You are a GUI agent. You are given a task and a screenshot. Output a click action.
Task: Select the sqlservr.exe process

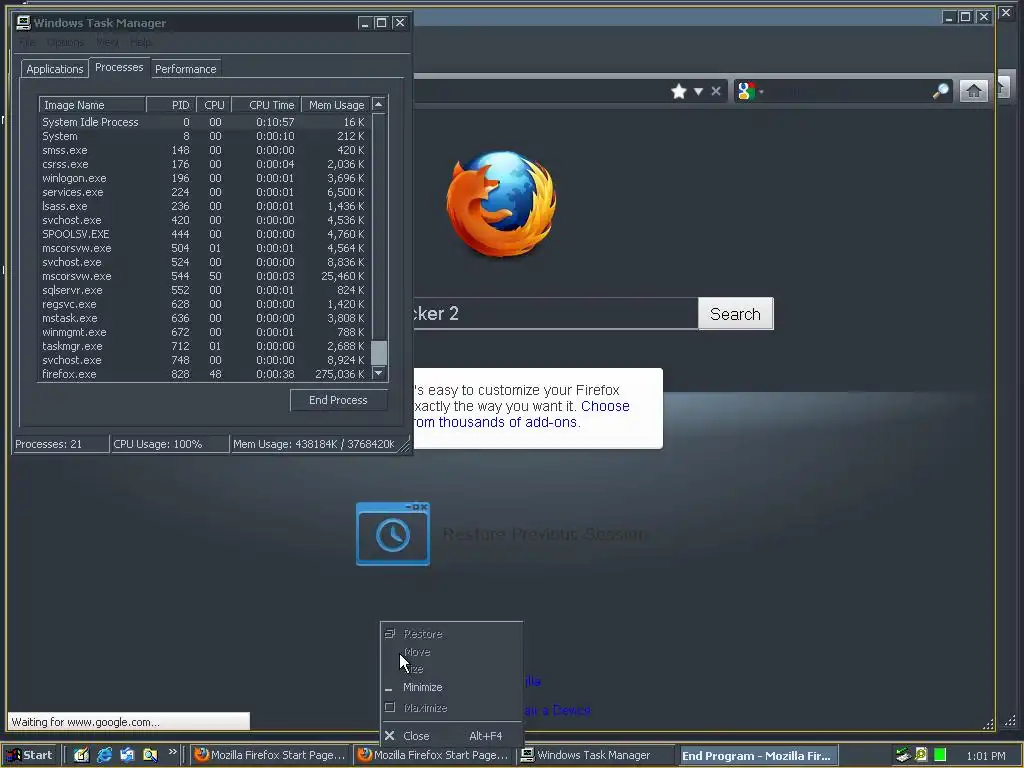(204, 290)
